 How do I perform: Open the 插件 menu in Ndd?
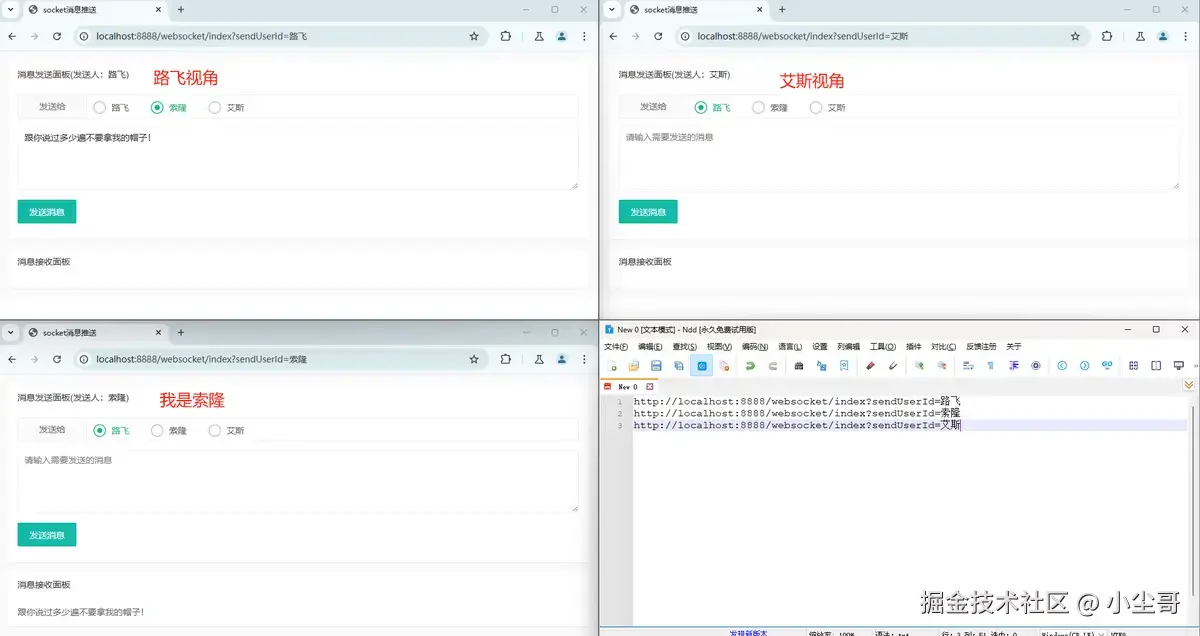pos(914,346)
